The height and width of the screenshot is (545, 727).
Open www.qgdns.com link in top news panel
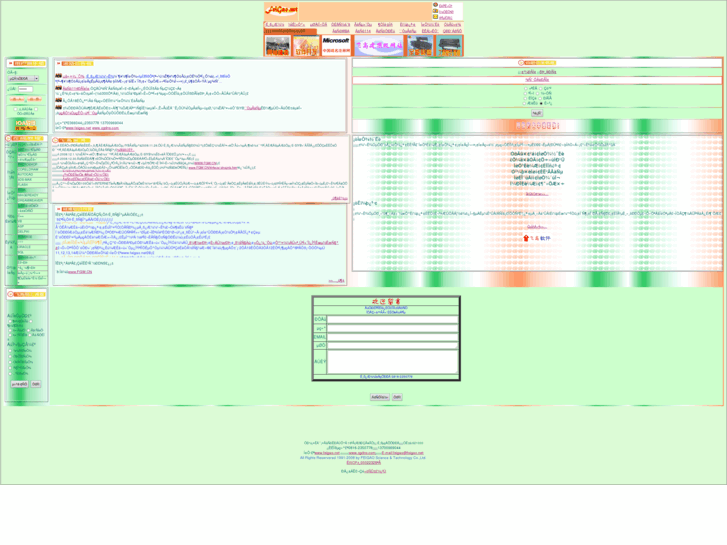(x=105, y=128)
